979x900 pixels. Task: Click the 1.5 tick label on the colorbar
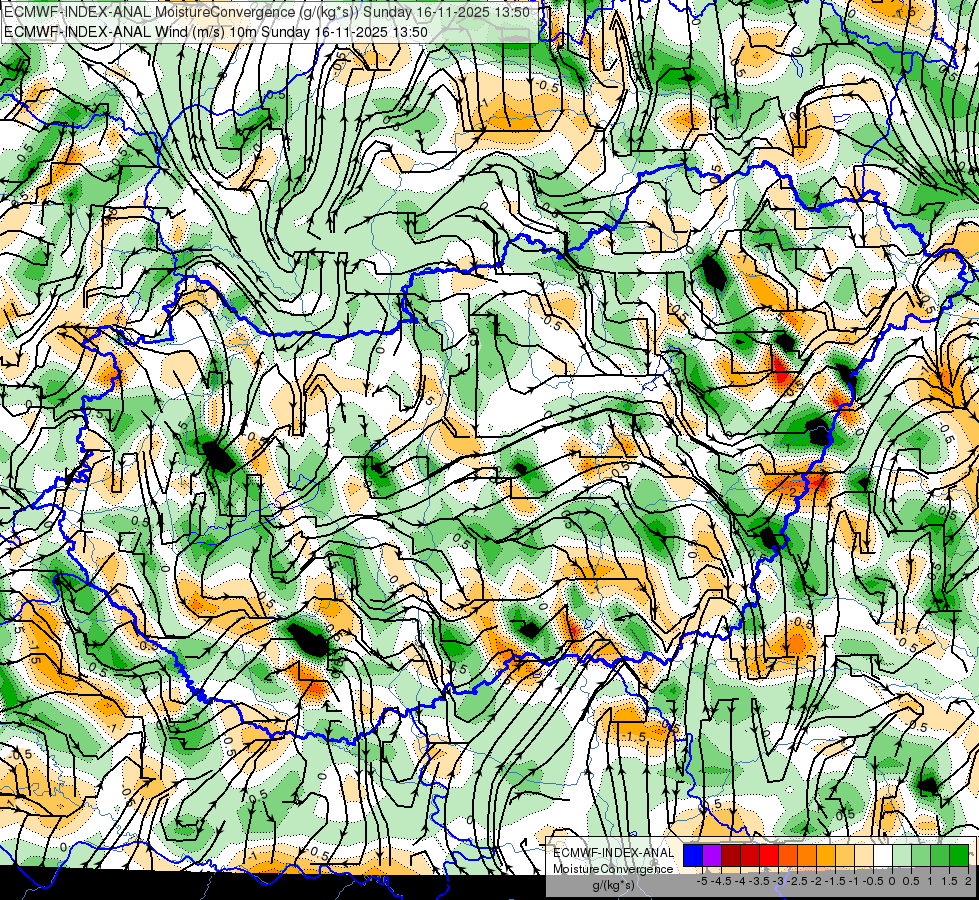pyautogui.click(x=950, y=881)
